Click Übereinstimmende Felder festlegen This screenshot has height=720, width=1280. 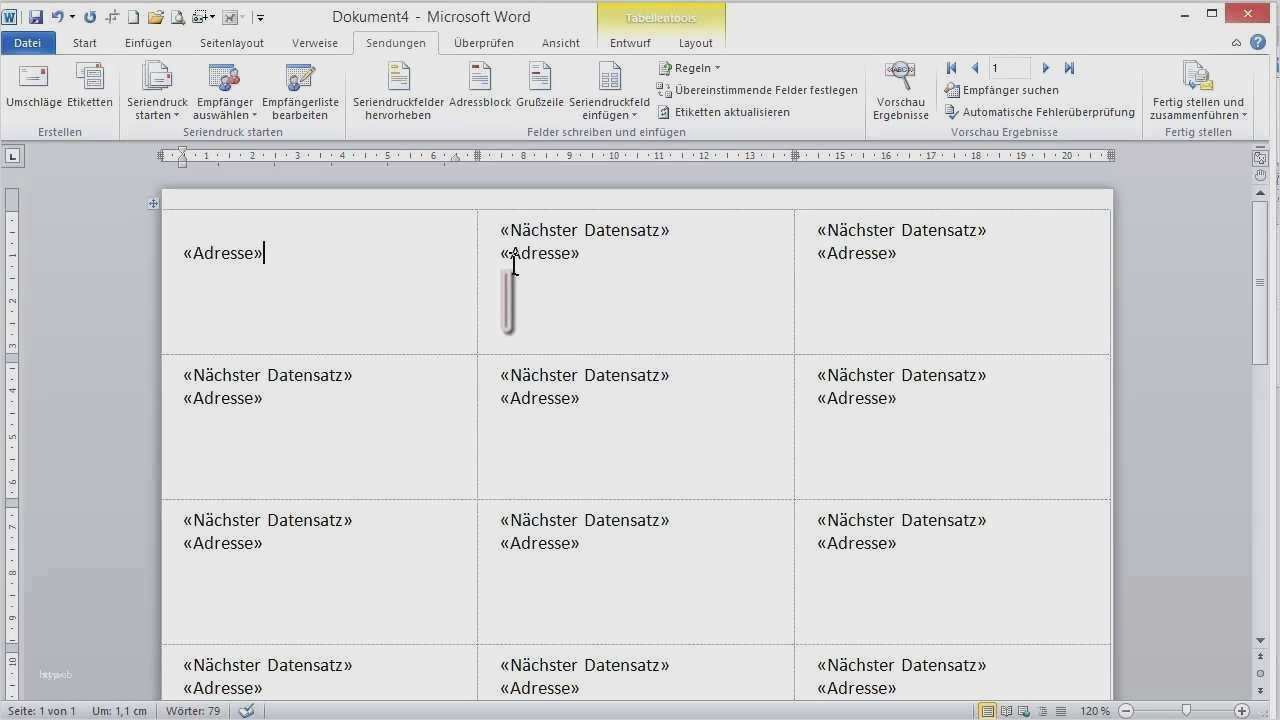pos(757,90)
